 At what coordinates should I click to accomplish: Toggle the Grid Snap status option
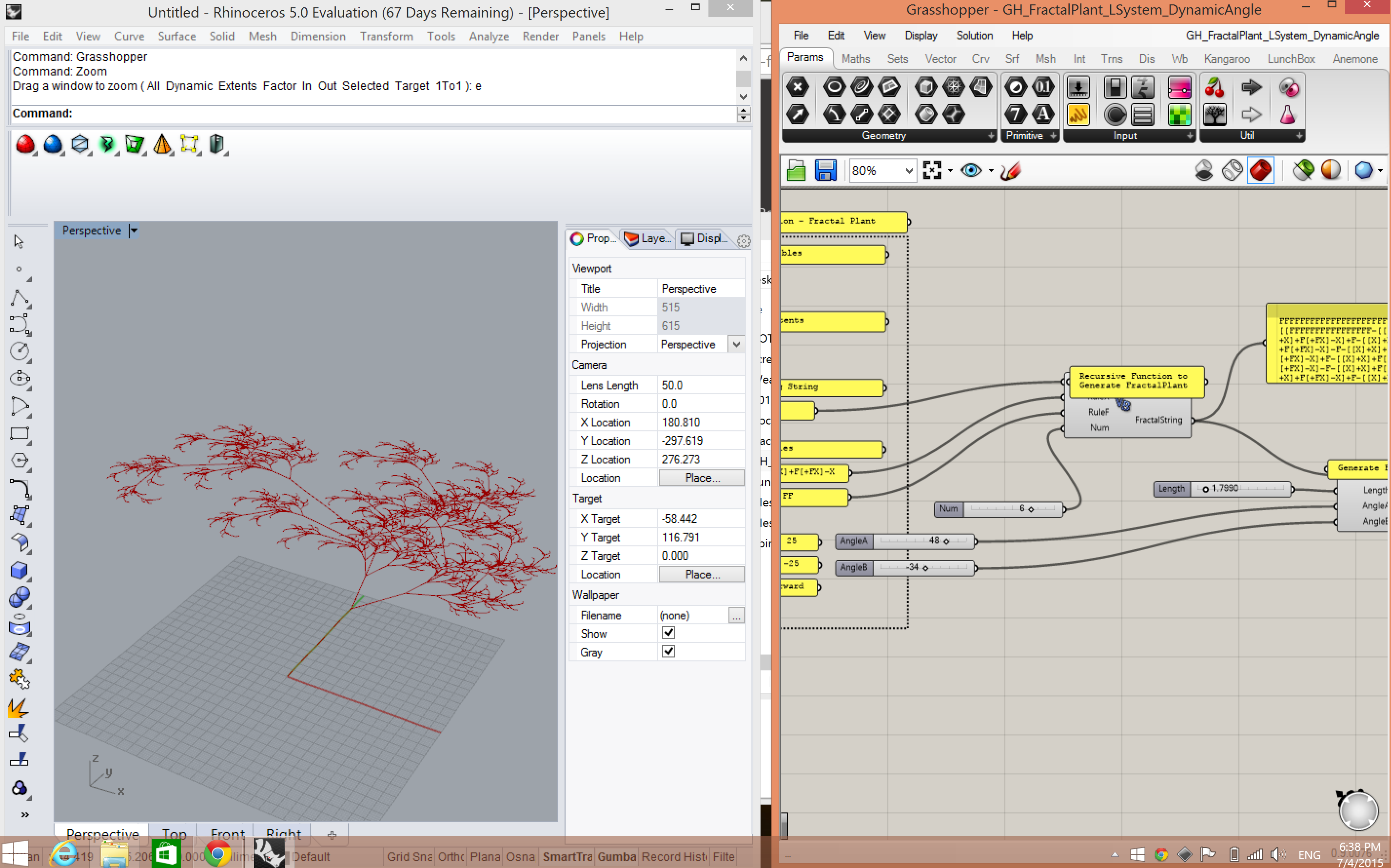tap(409, 856)
